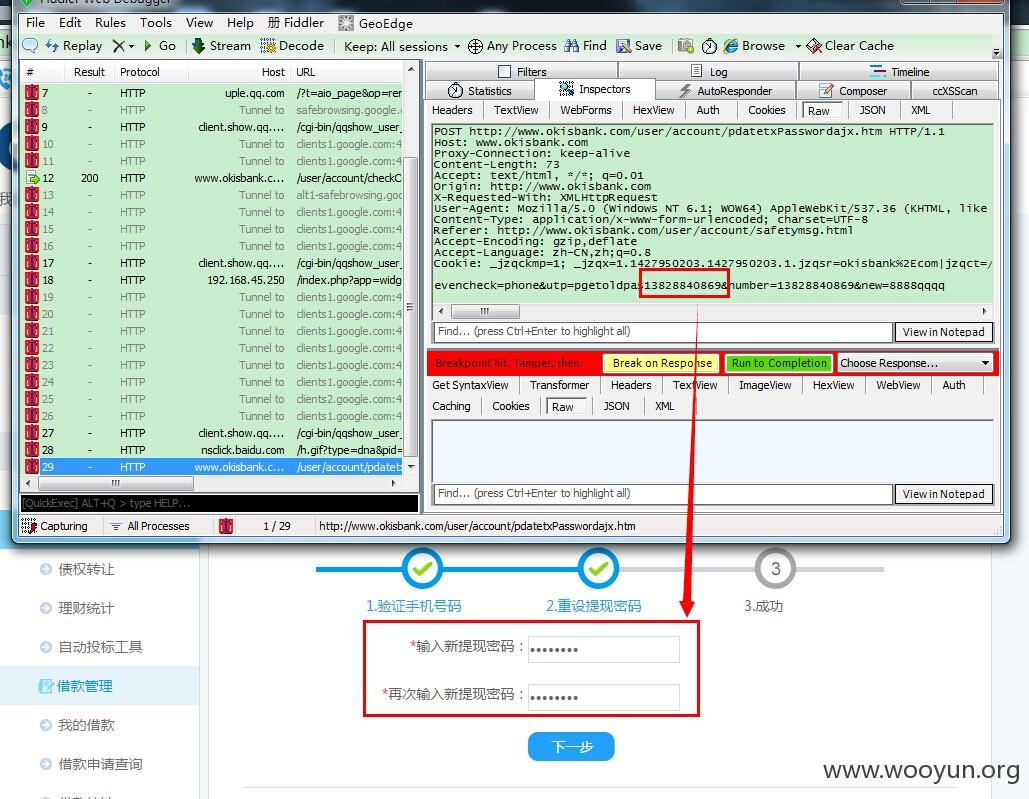Select the request Cookies inspector tab
Screen dimensions: 1029x799
[x=766, y=110]
